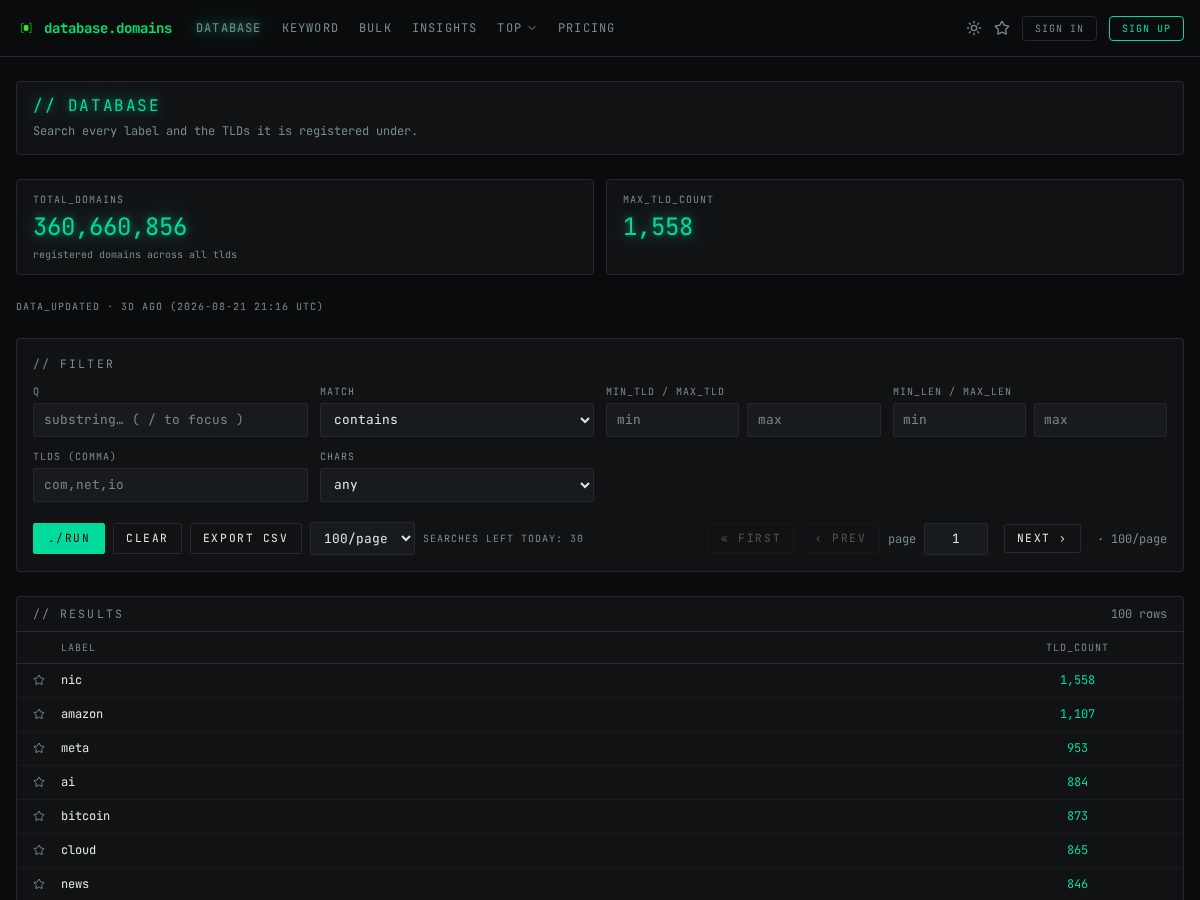Run the search with ./RUN

coord(69,538)
